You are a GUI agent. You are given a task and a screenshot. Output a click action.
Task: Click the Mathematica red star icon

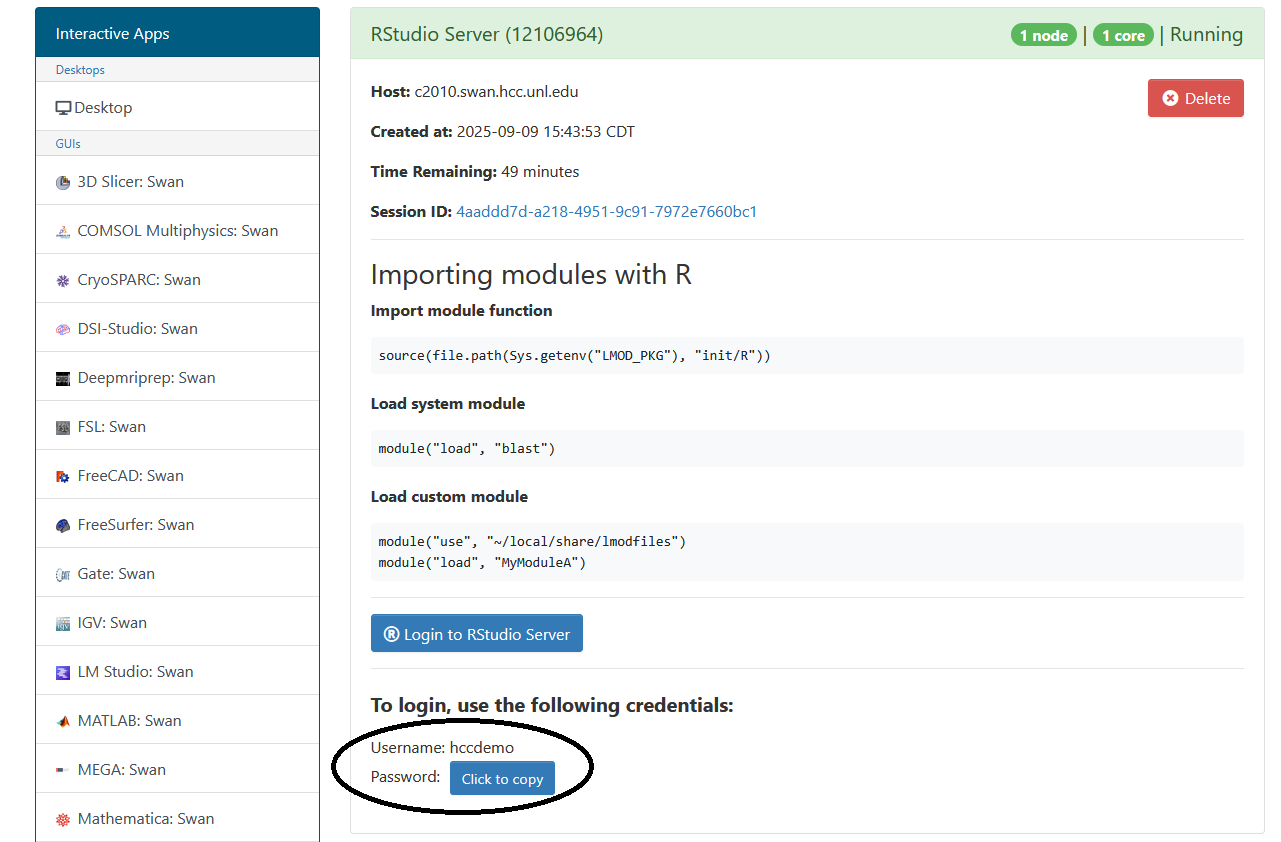[63, 819]
